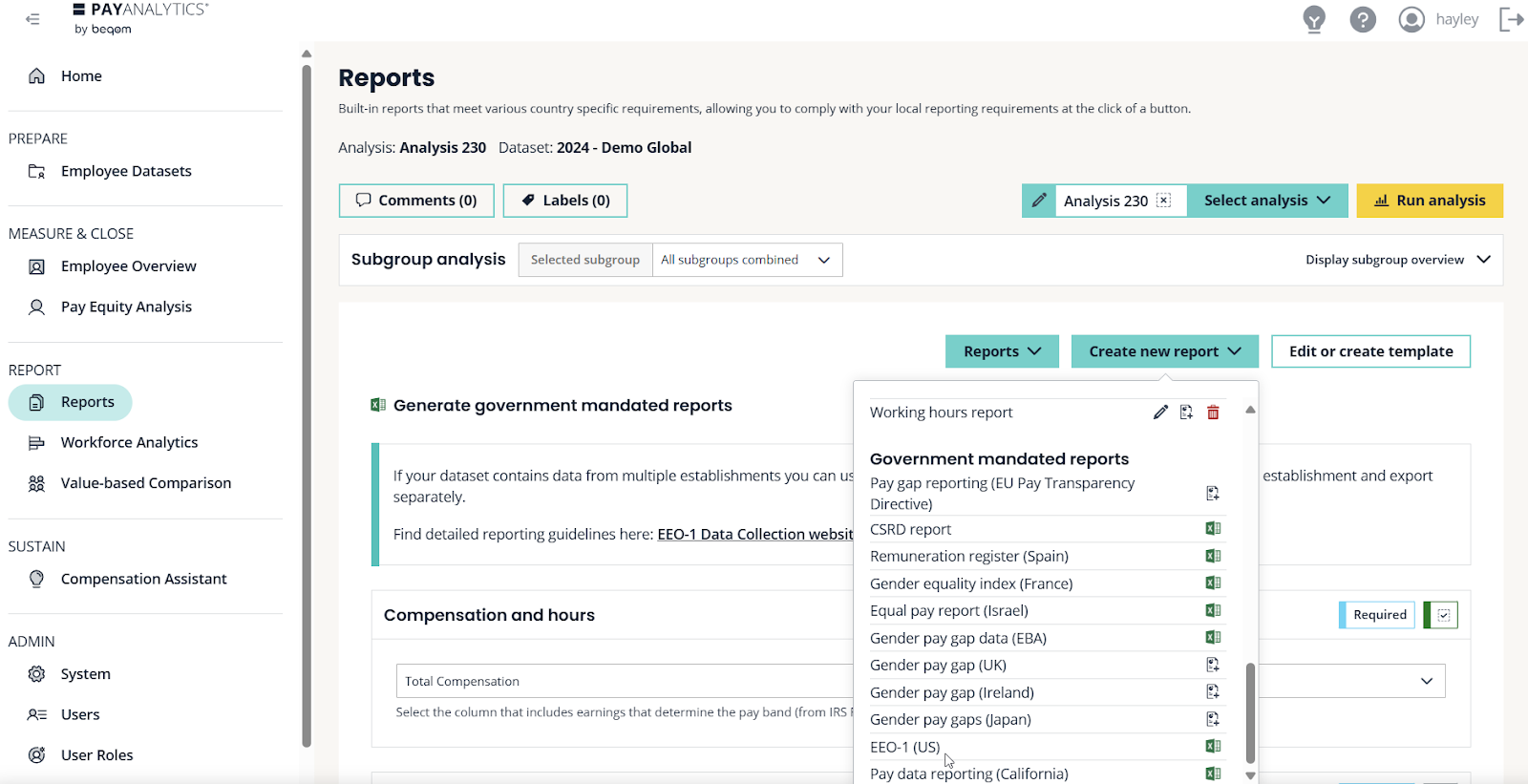Open the lightbulb tips icon in header

[x=1314, y=19]
